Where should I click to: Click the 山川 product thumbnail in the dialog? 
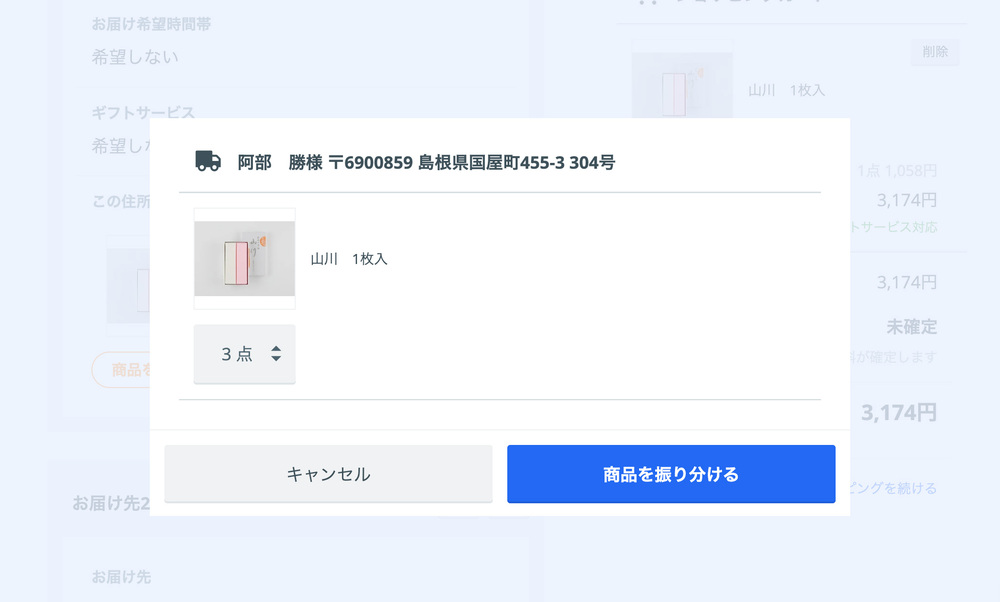pos(244,258)
